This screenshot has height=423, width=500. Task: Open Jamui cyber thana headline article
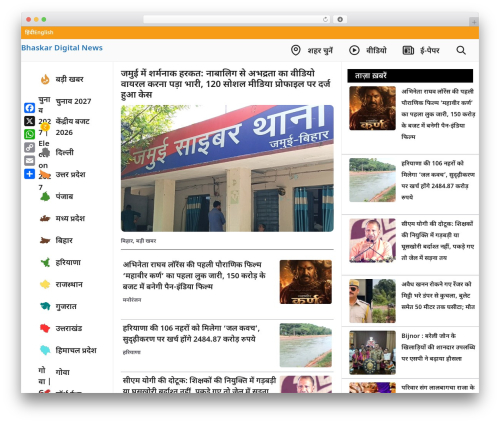tap(226, 84)
